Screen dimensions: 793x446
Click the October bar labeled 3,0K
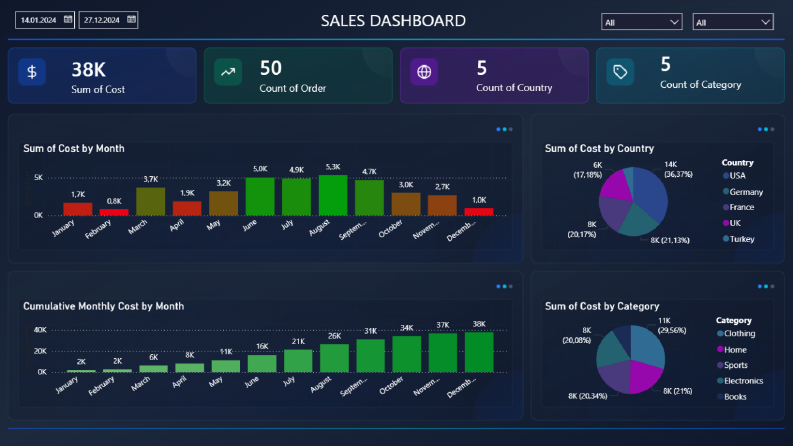[x=406, y=204]
